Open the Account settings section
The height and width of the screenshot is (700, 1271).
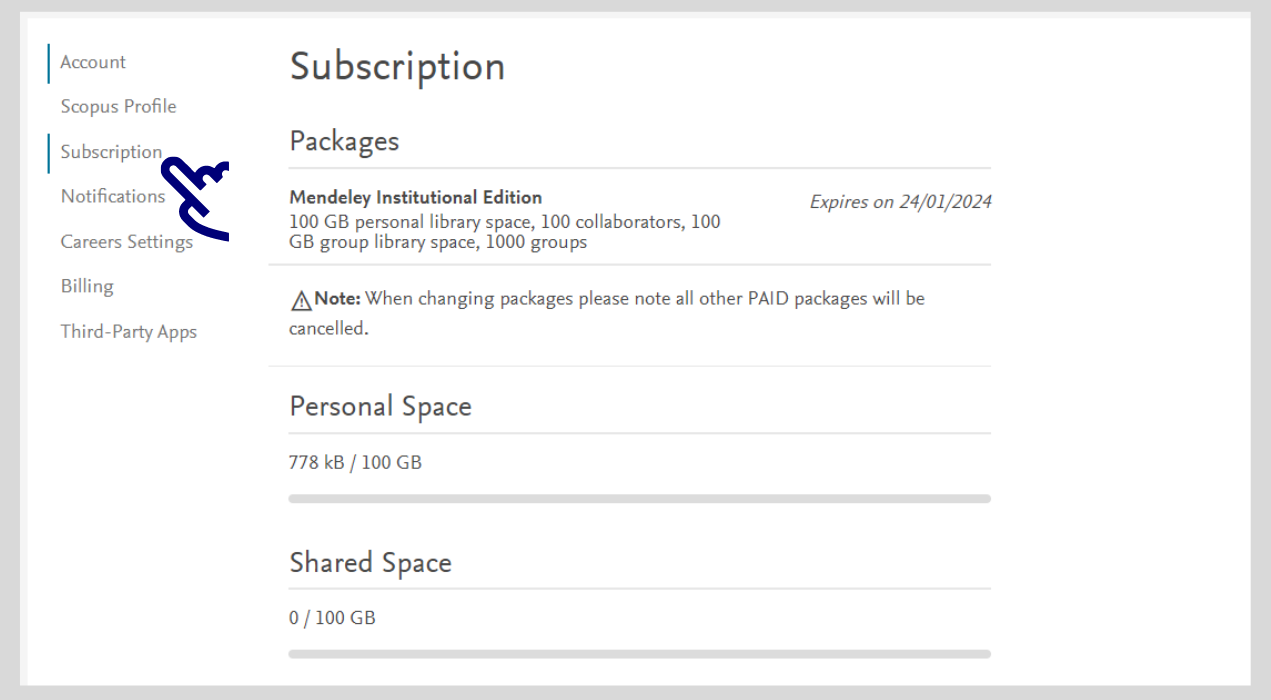[x=93, y=62]
